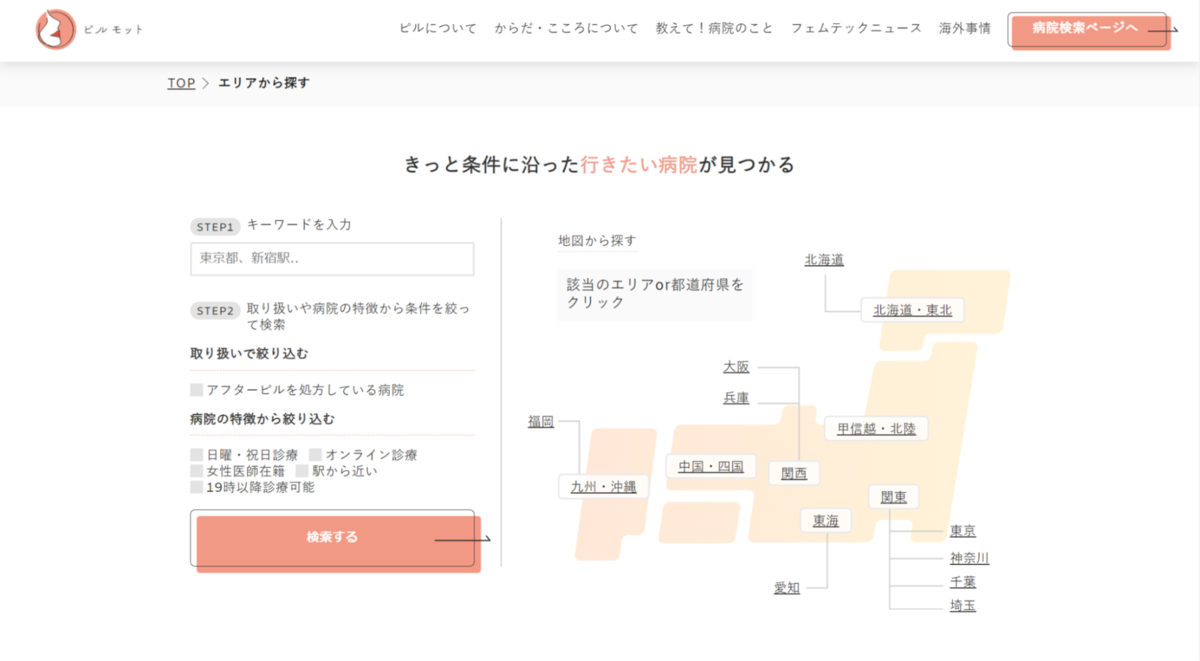
Task: Click 病院検索ページへ header button
Action: 1089,30
